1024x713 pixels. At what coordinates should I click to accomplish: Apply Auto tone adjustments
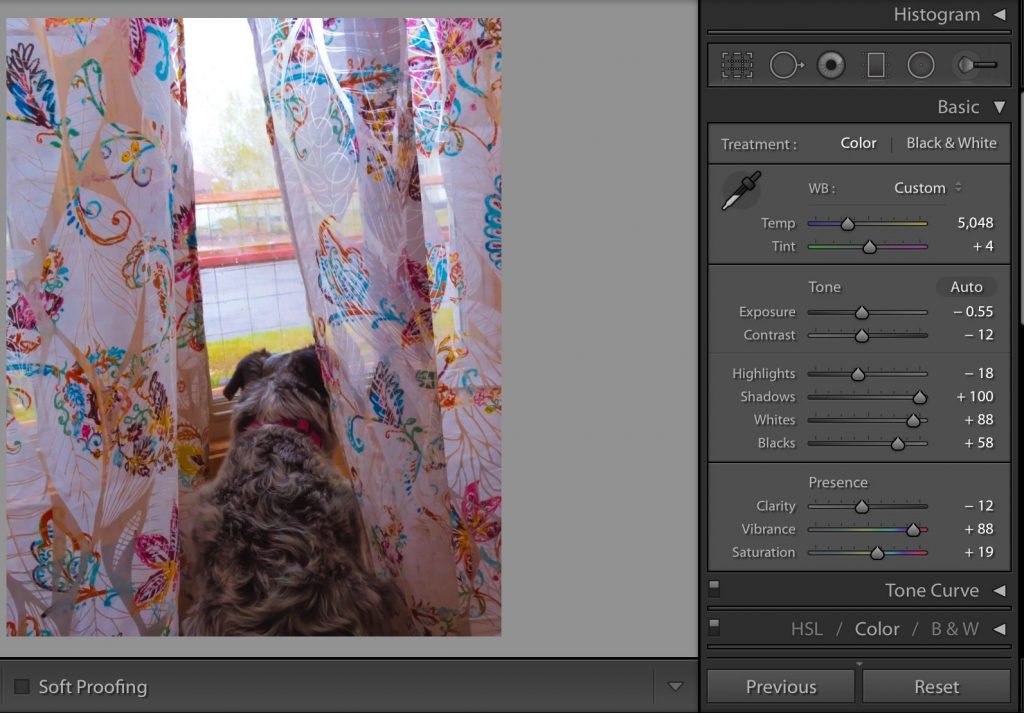click(x=966, y=287)
